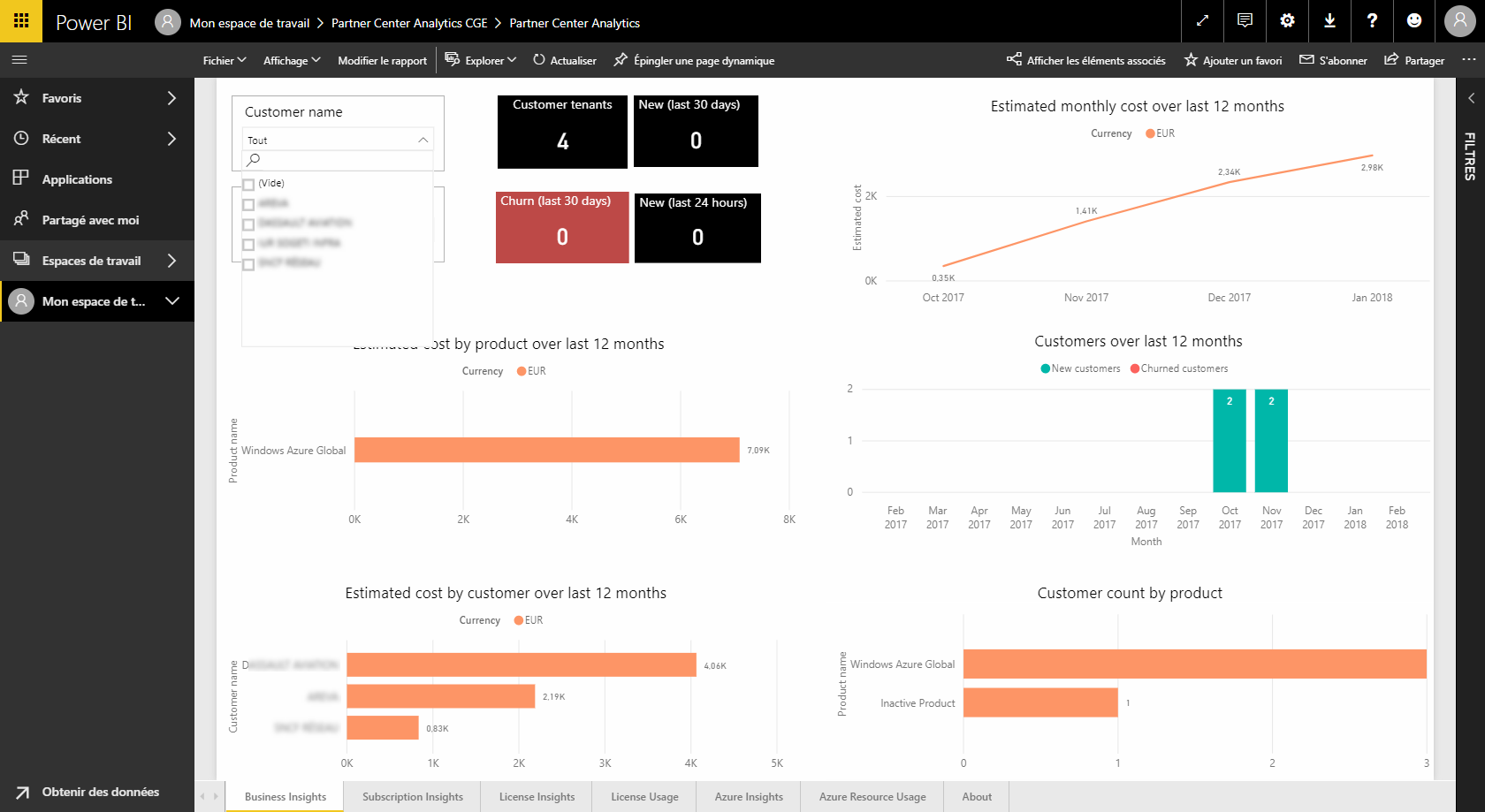
Task: Switch to Azure Insights tab
Action: pos(749,796)
